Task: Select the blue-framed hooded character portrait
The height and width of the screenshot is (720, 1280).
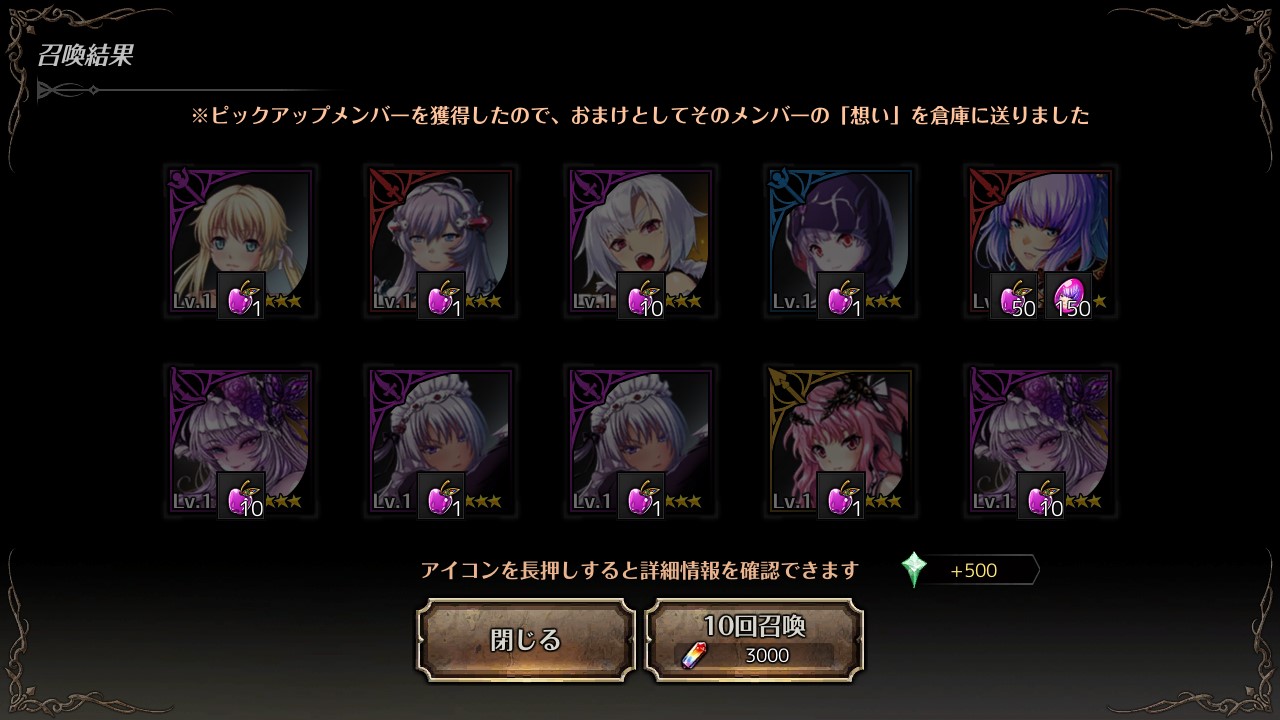Action: point(840,242)
